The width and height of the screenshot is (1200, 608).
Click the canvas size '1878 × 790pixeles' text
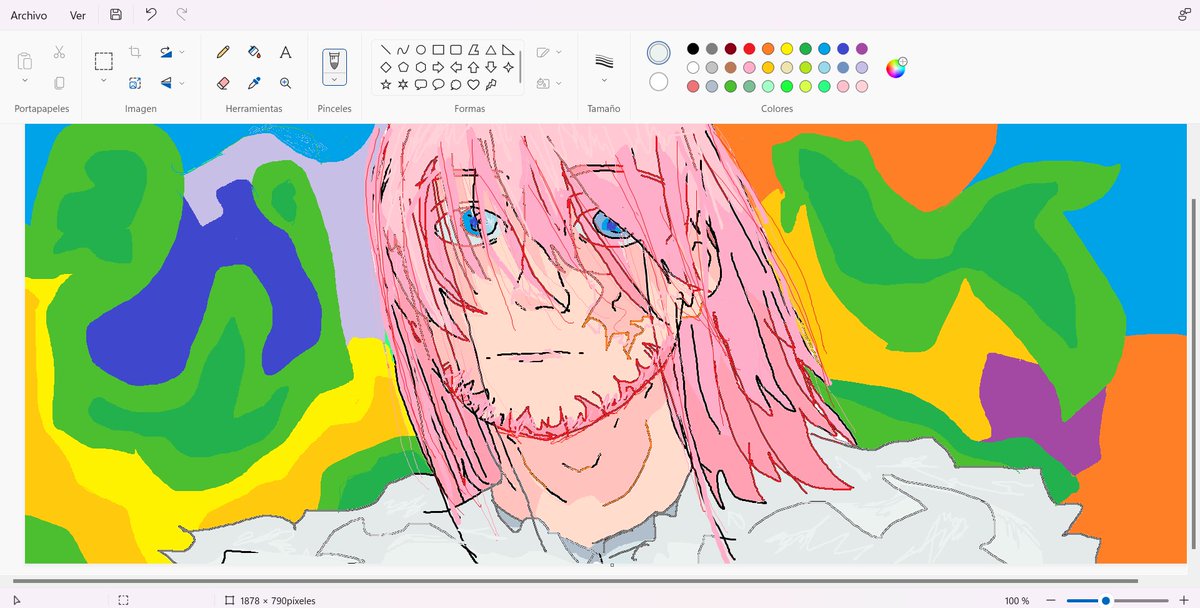[x=278, y=601]
